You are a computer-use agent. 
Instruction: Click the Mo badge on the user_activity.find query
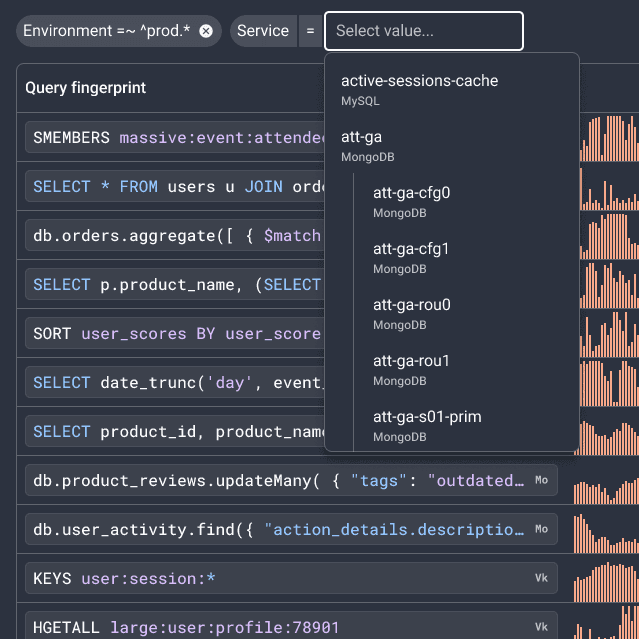[x=541, y=529]
